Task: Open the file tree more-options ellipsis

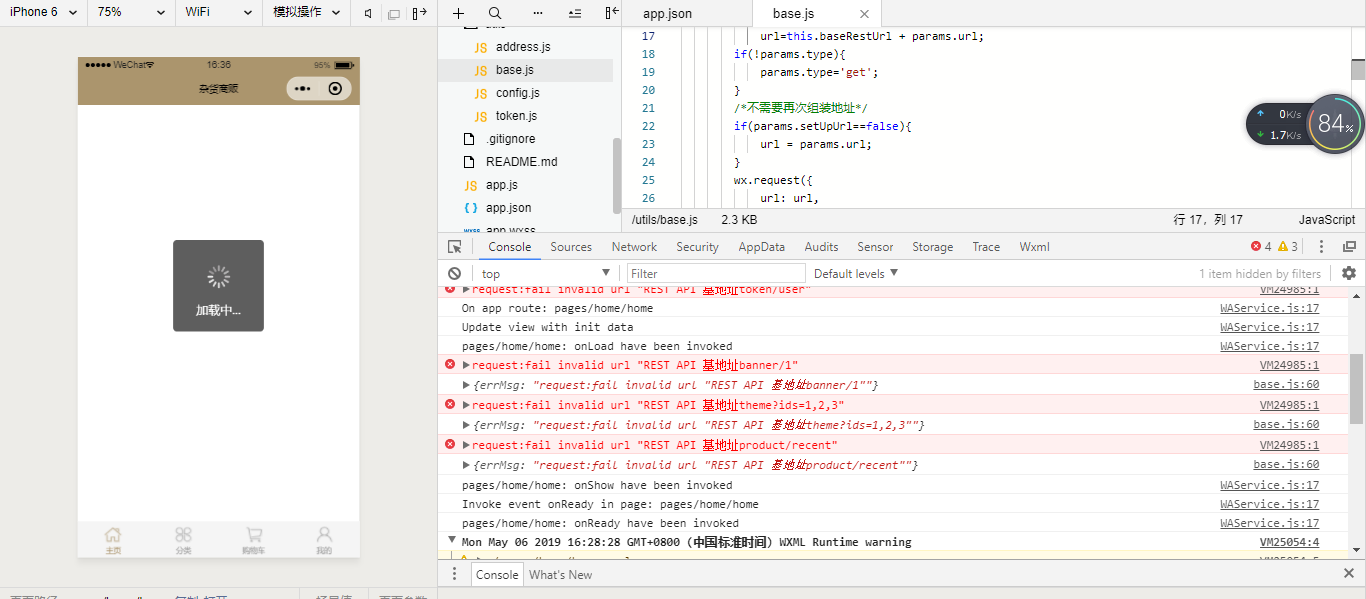Action: click(x=538, y=14)
